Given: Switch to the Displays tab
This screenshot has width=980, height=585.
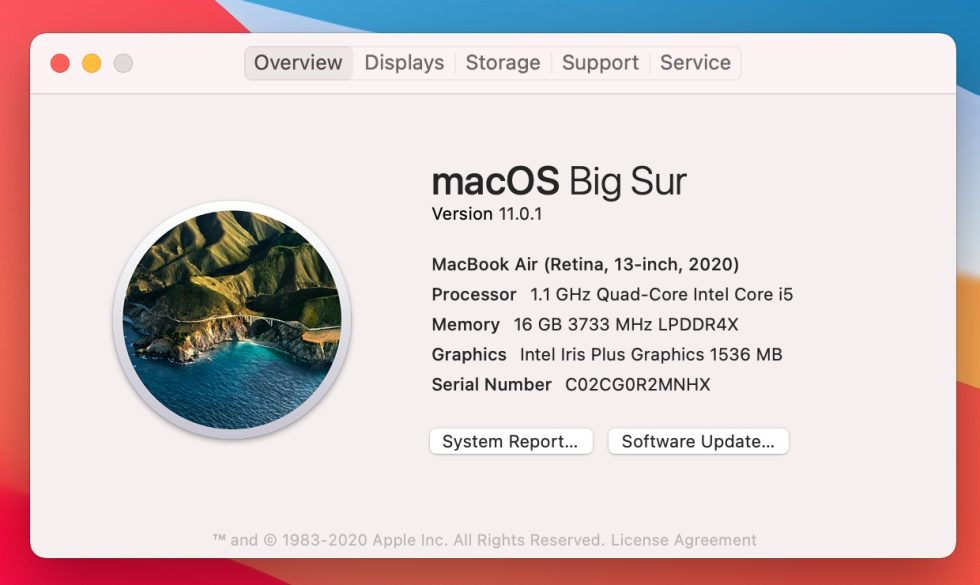Looking at the screenshot, I should (403, 63).
